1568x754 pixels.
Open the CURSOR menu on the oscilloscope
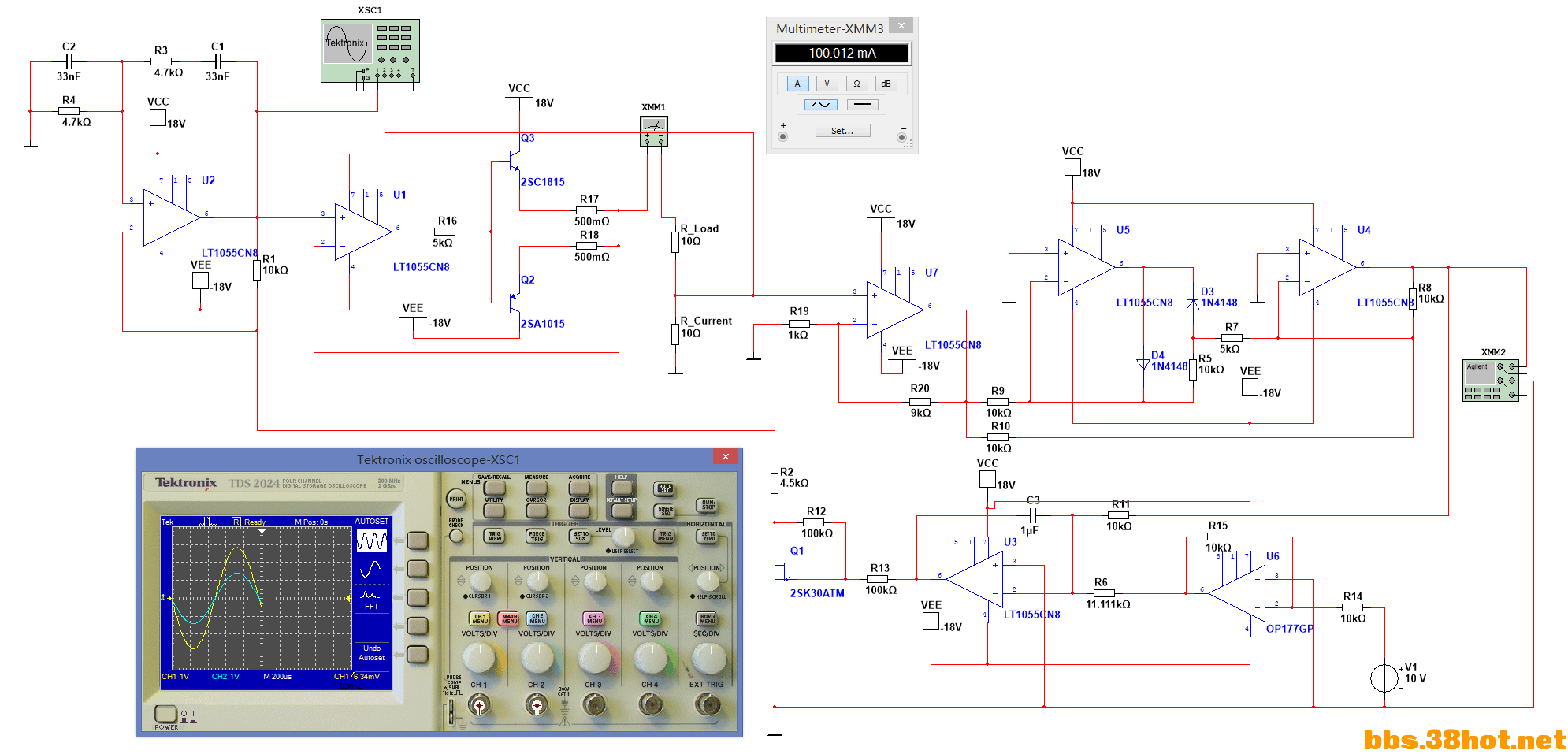point(537,511)
